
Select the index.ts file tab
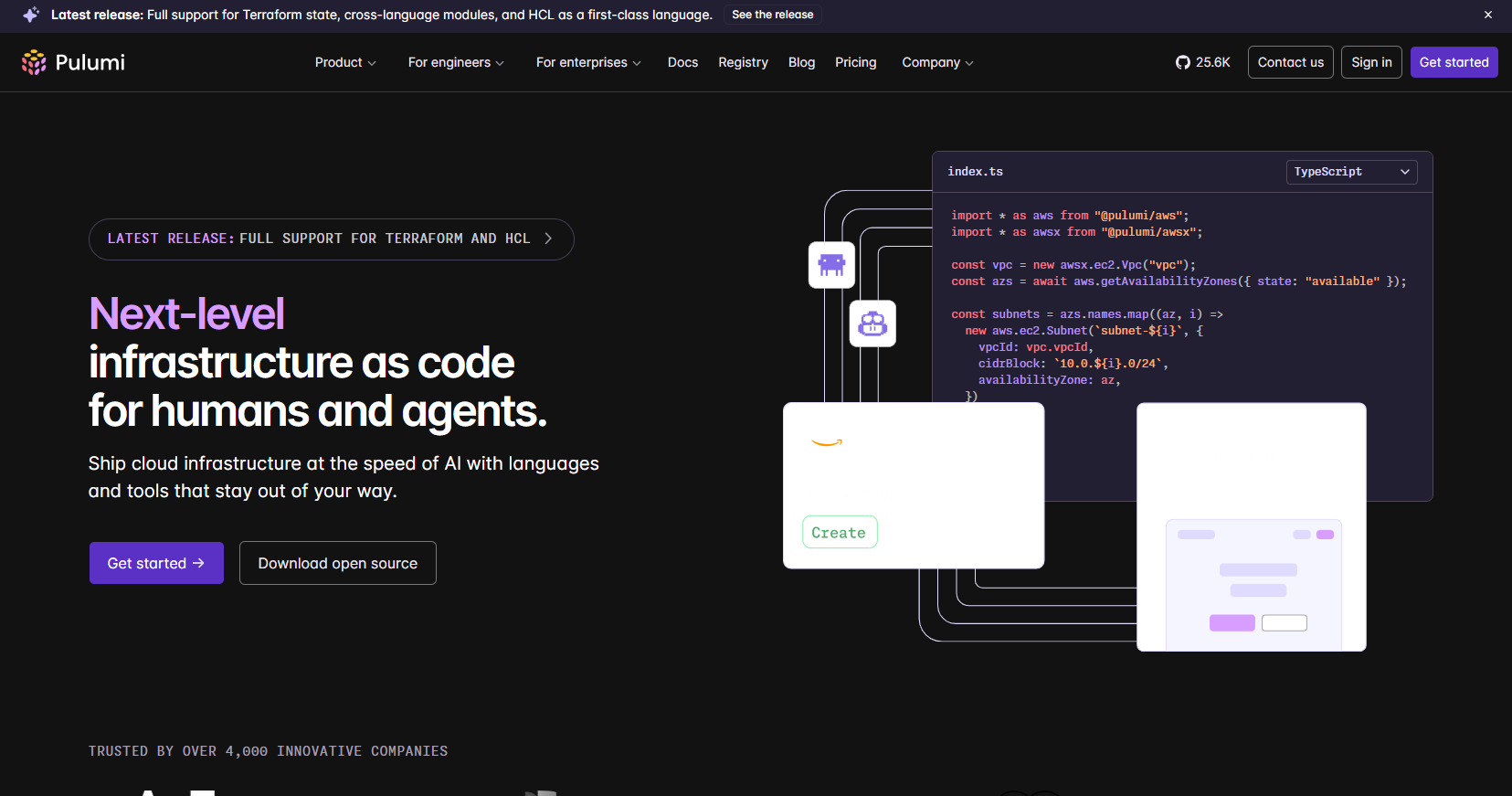[975, 172]
